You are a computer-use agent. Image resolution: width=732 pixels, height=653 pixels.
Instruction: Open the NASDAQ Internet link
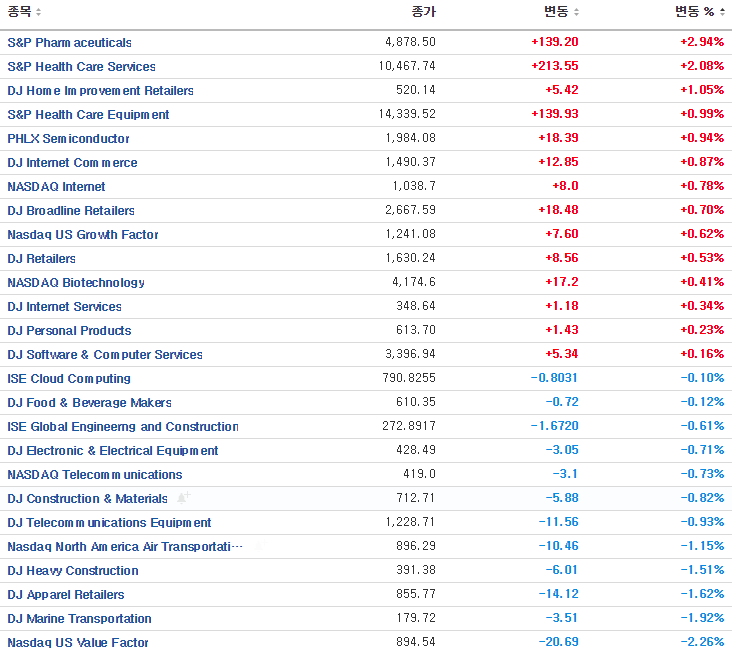click(x=56, y=187)
